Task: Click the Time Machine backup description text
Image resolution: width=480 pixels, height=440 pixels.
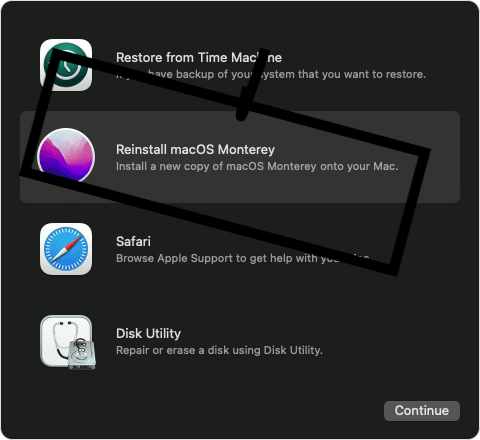Action: pyautogui.click(x=271, y=74)
